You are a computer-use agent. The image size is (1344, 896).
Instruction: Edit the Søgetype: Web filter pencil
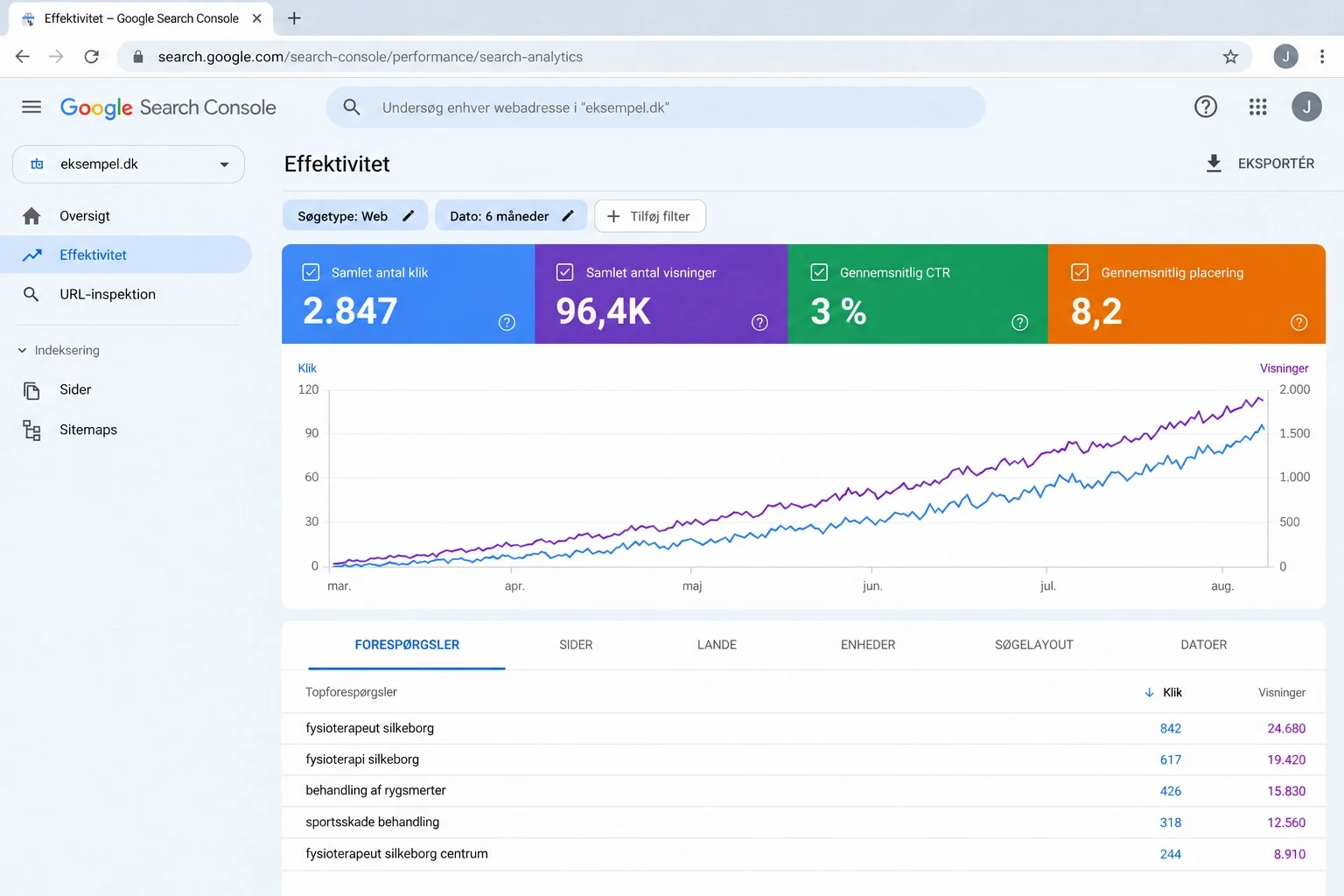tap(408, 216)
